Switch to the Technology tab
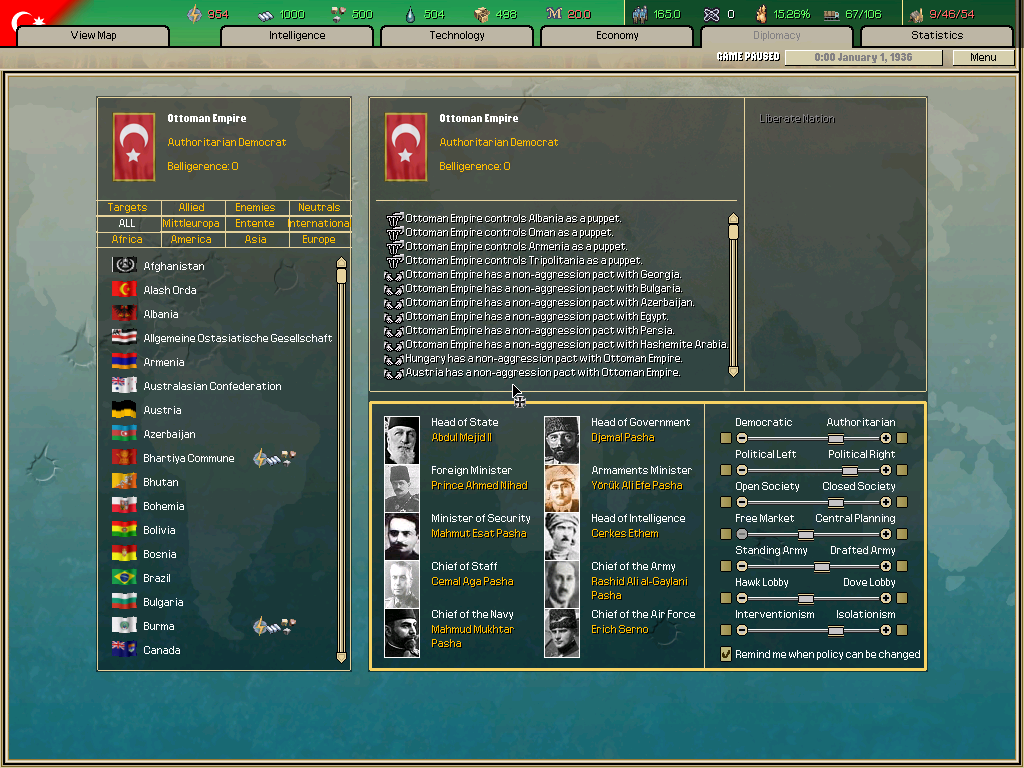 [x=456, y=35]
